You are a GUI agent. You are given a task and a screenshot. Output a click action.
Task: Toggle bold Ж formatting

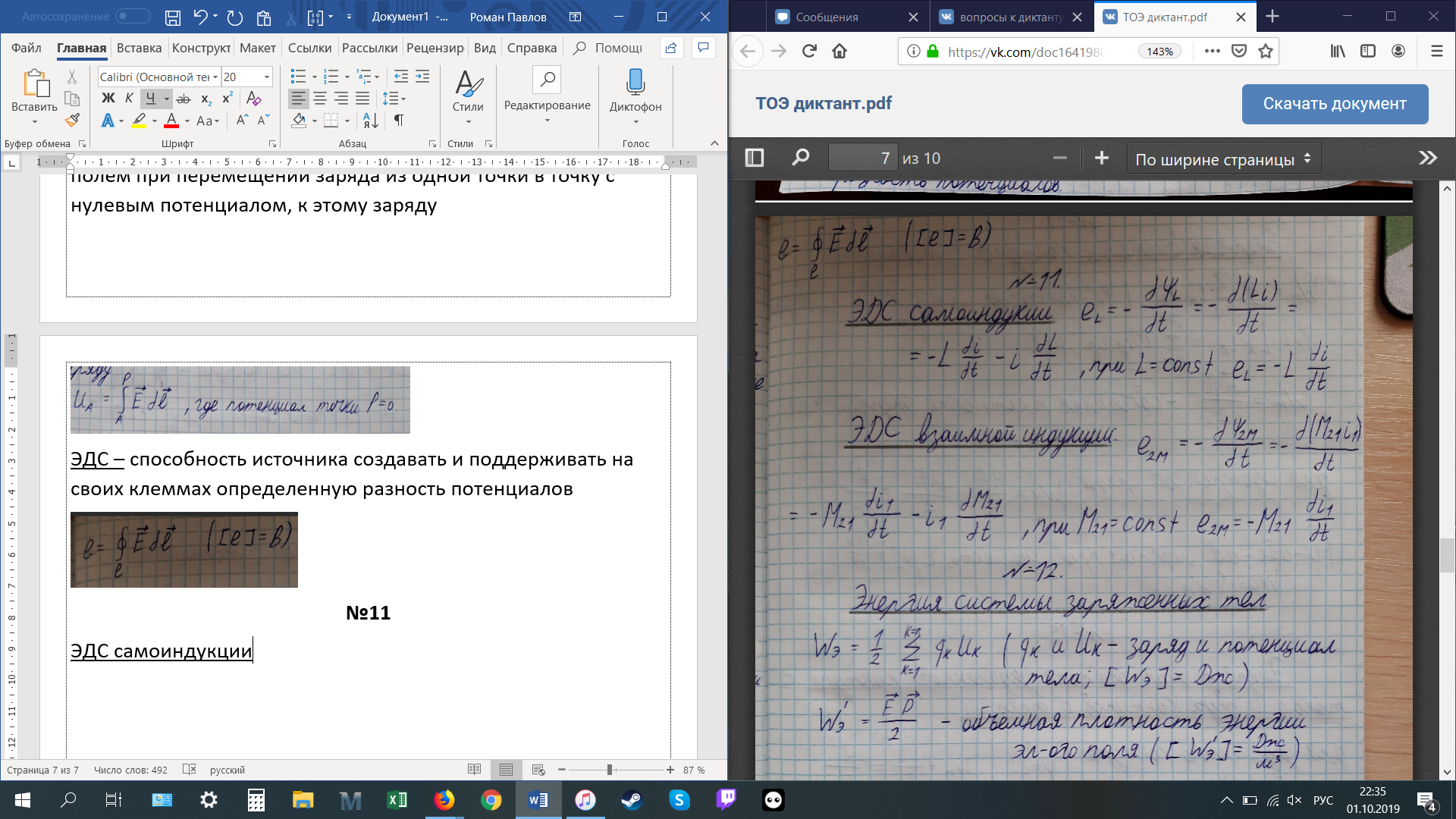[x=108, y=99]
